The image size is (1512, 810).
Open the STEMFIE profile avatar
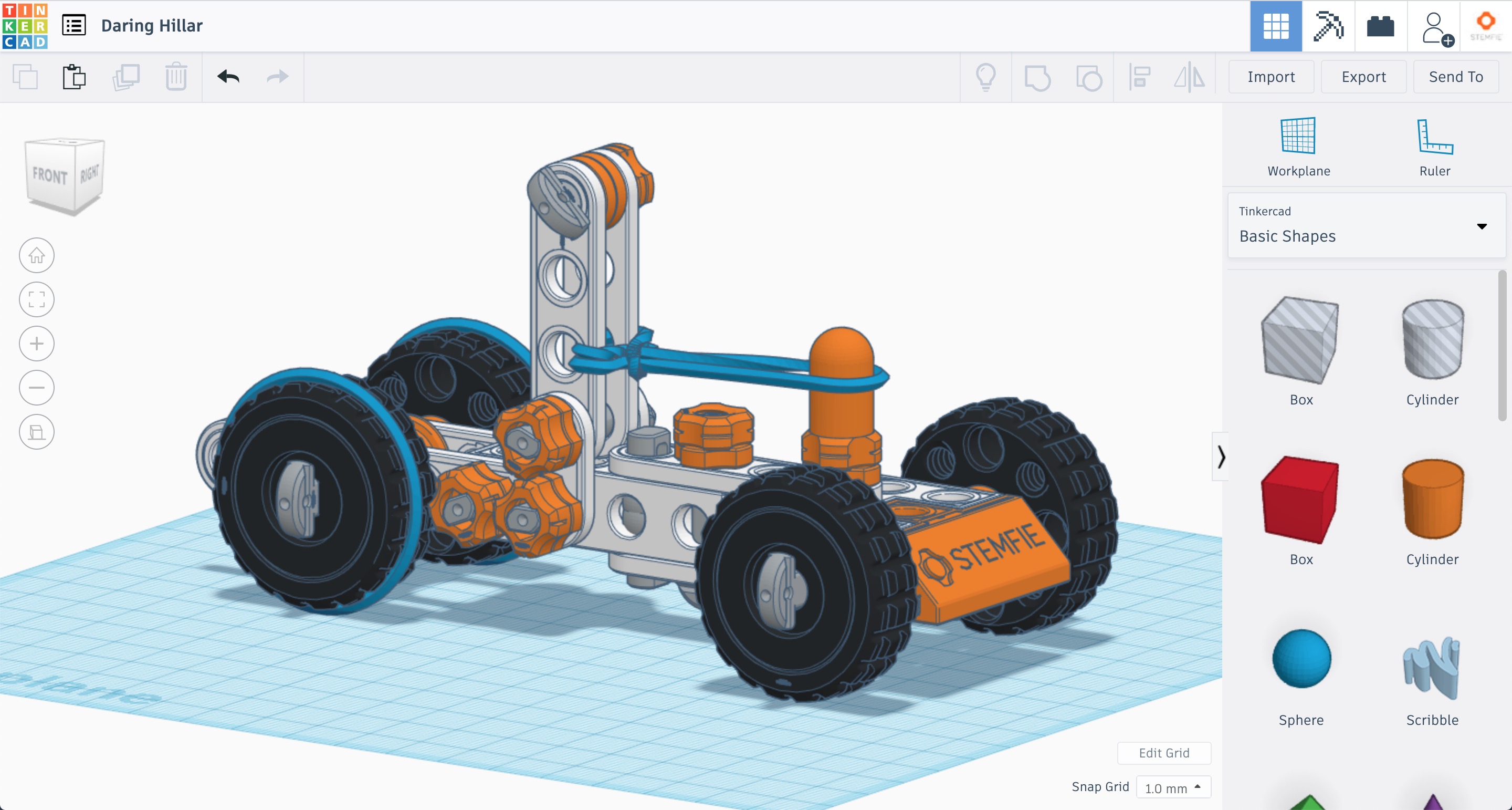coord(1486,26)
